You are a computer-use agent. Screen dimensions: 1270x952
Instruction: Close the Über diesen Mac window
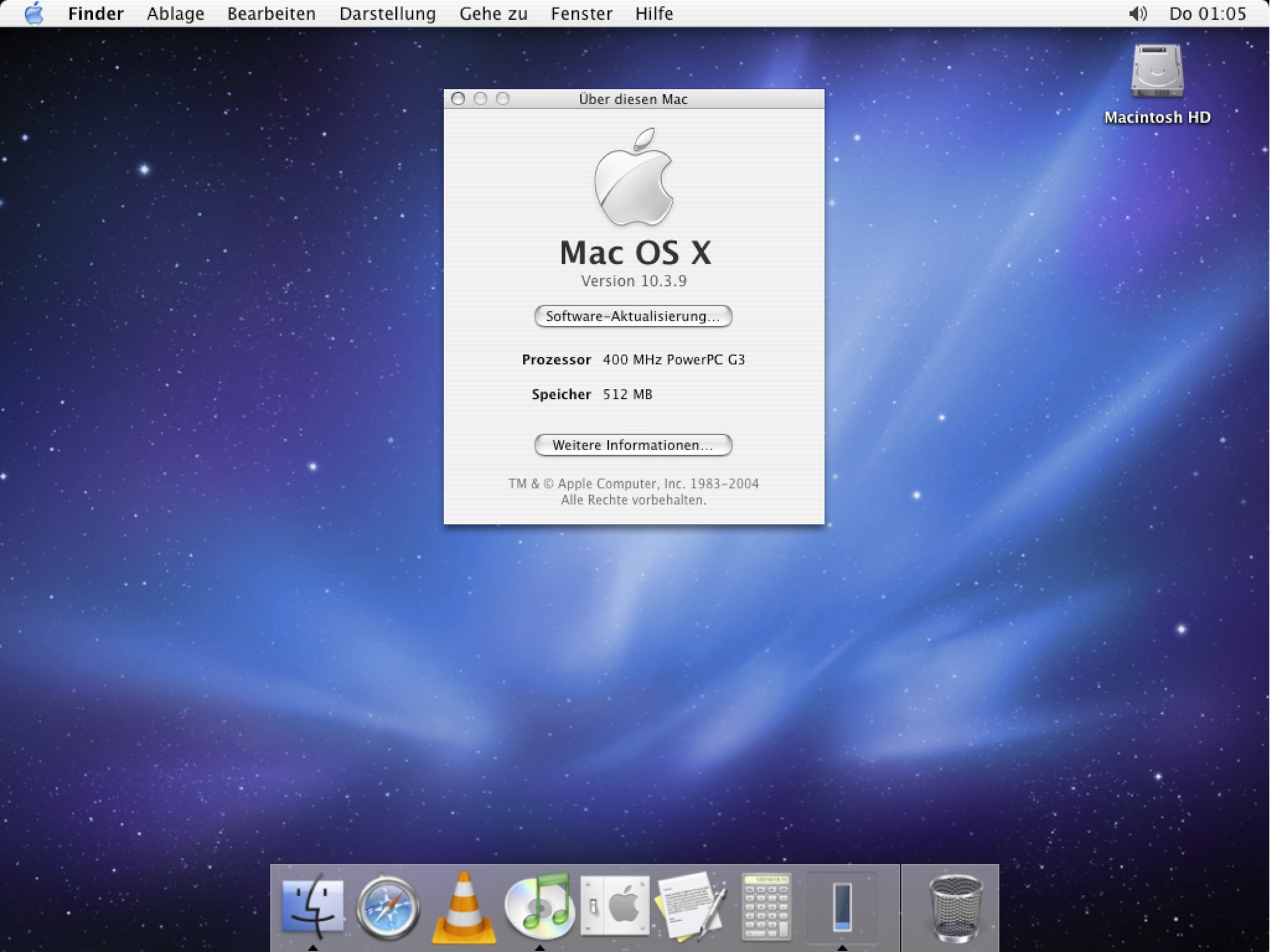click(x=458, y=99)
